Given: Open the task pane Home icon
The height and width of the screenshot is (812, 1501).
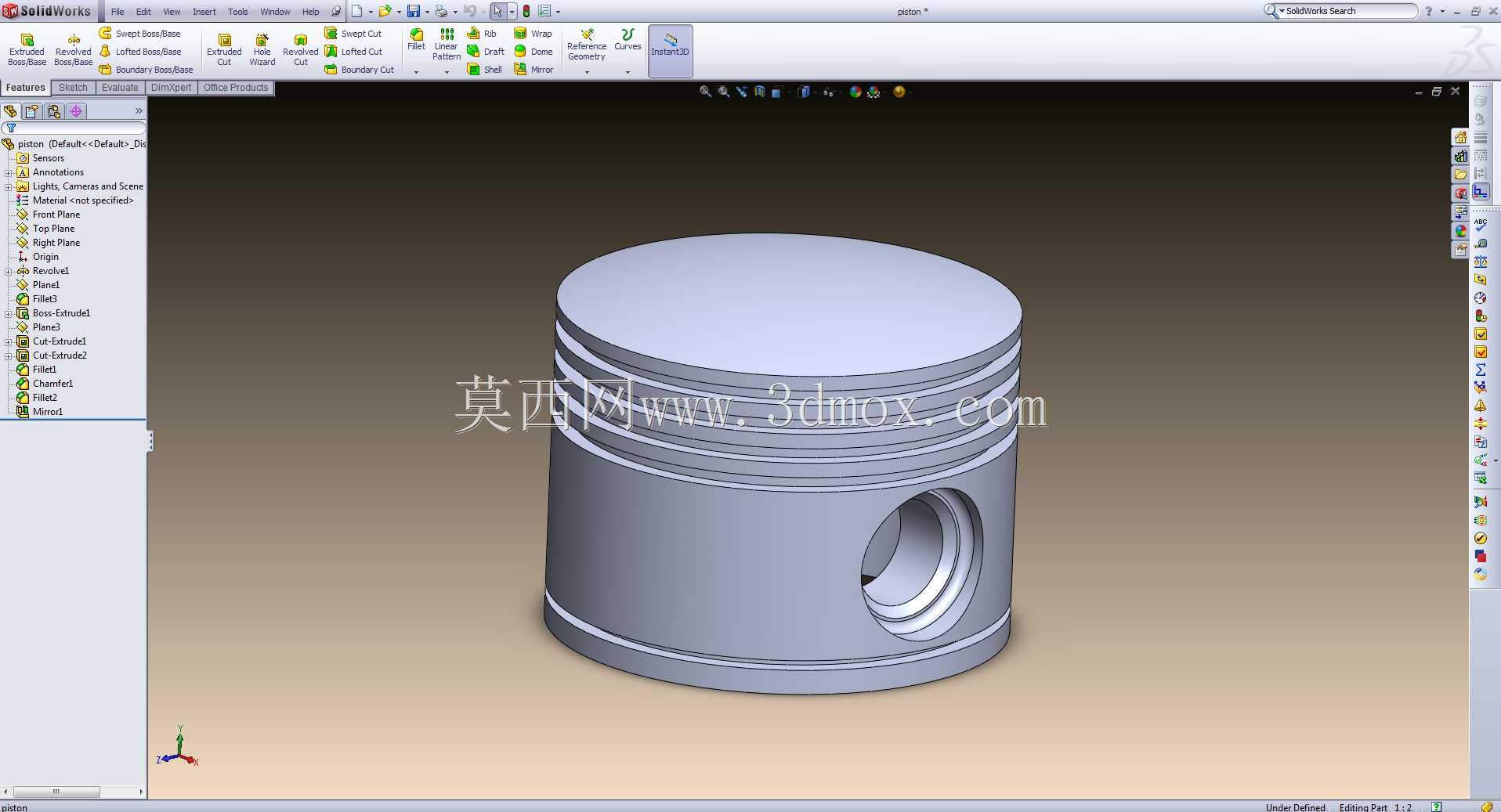Looking at the screenshot, I should (x=1460, y=138).
